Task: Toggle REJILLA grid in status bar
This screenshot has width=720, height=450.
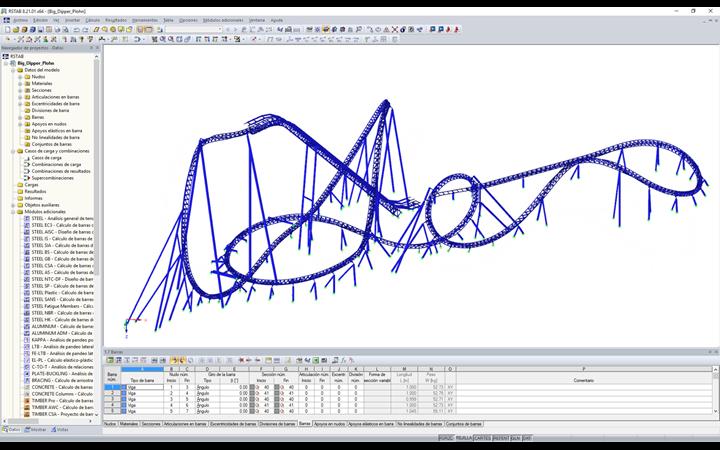Action: [x=463, y=438]
